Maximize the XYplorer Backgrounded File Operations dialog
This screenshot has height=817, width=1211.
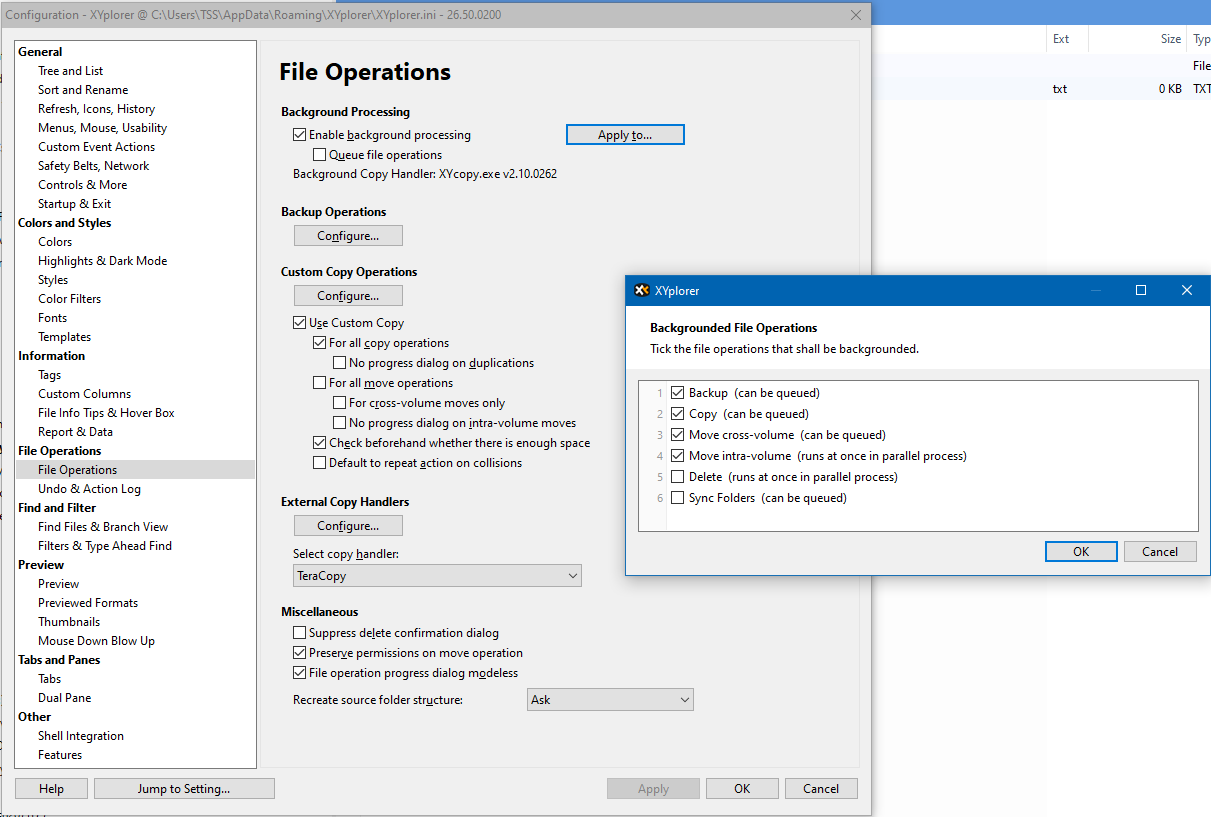pyautogui.click(x=1141, y=291)
